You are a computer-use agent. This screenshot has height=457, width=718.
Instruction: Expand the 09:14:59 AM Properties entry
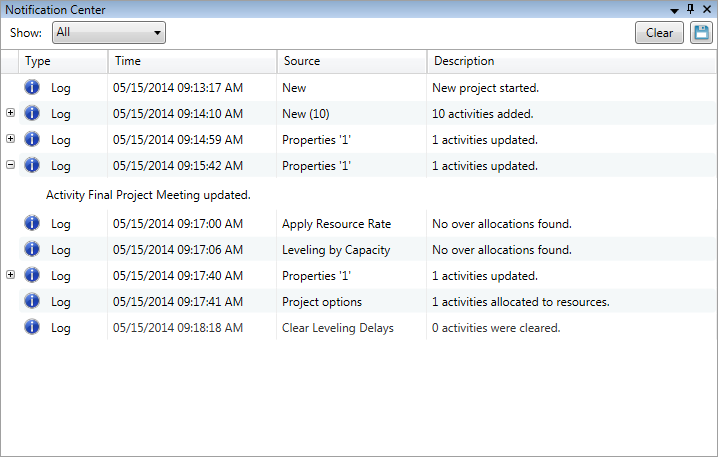click(x=11, y=139)
